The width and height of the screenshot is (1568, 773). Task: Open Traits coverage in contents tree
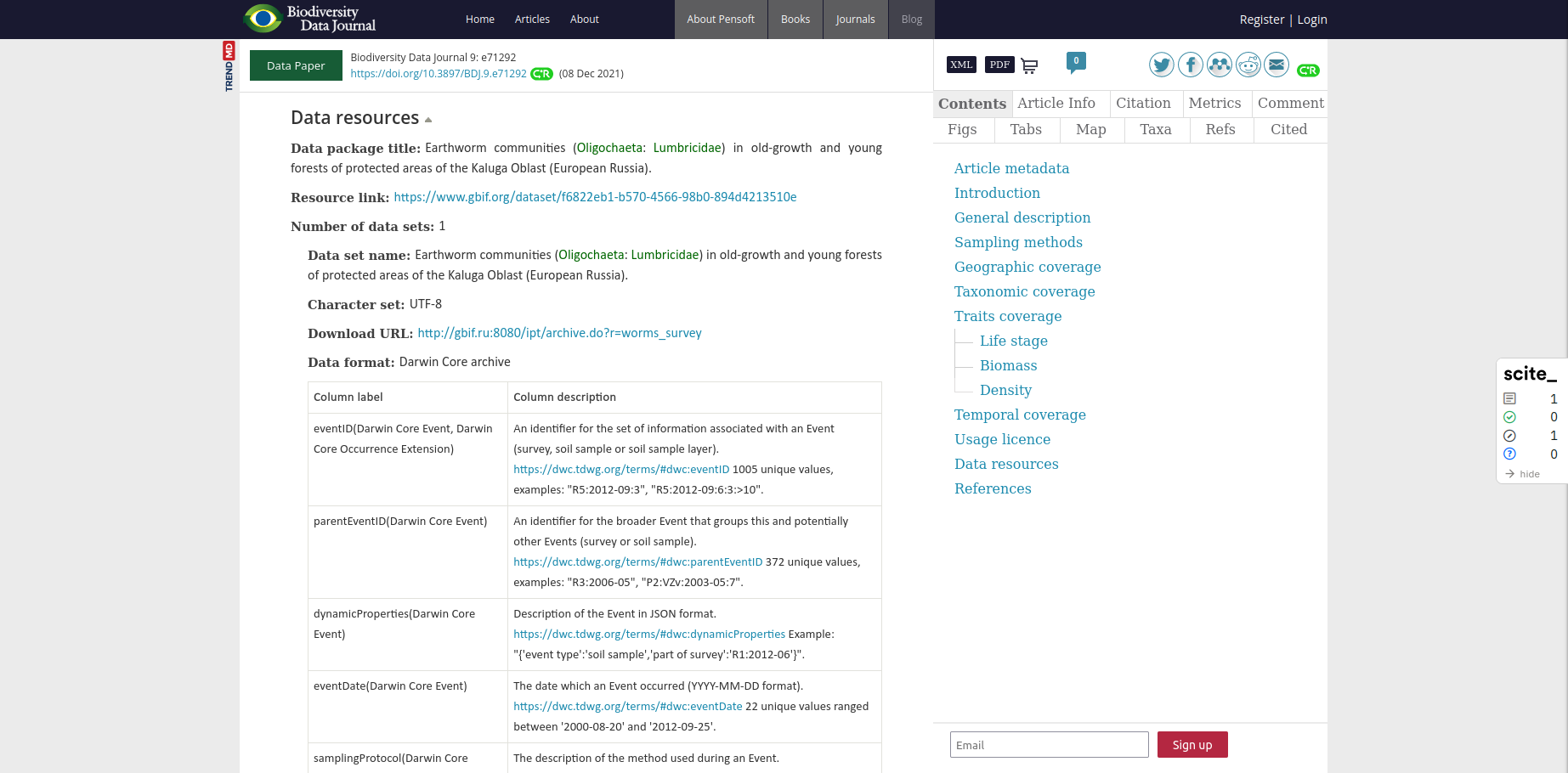pyautogui.click(x=1007, y=316)
